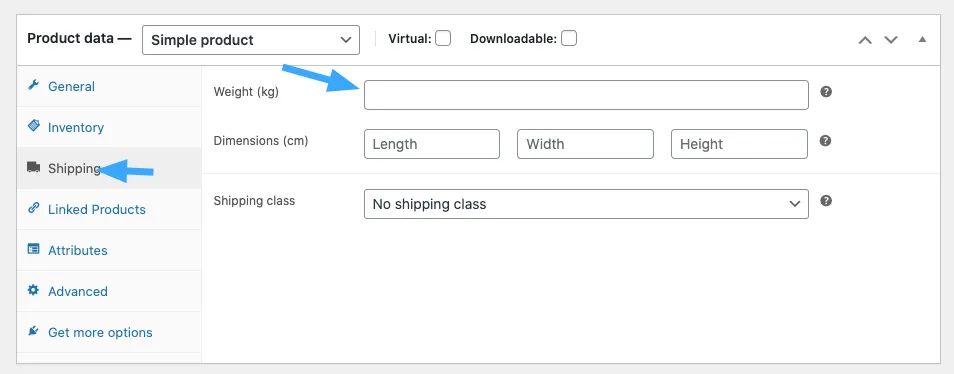Move Product data panel down with arrow

point(891,40)
